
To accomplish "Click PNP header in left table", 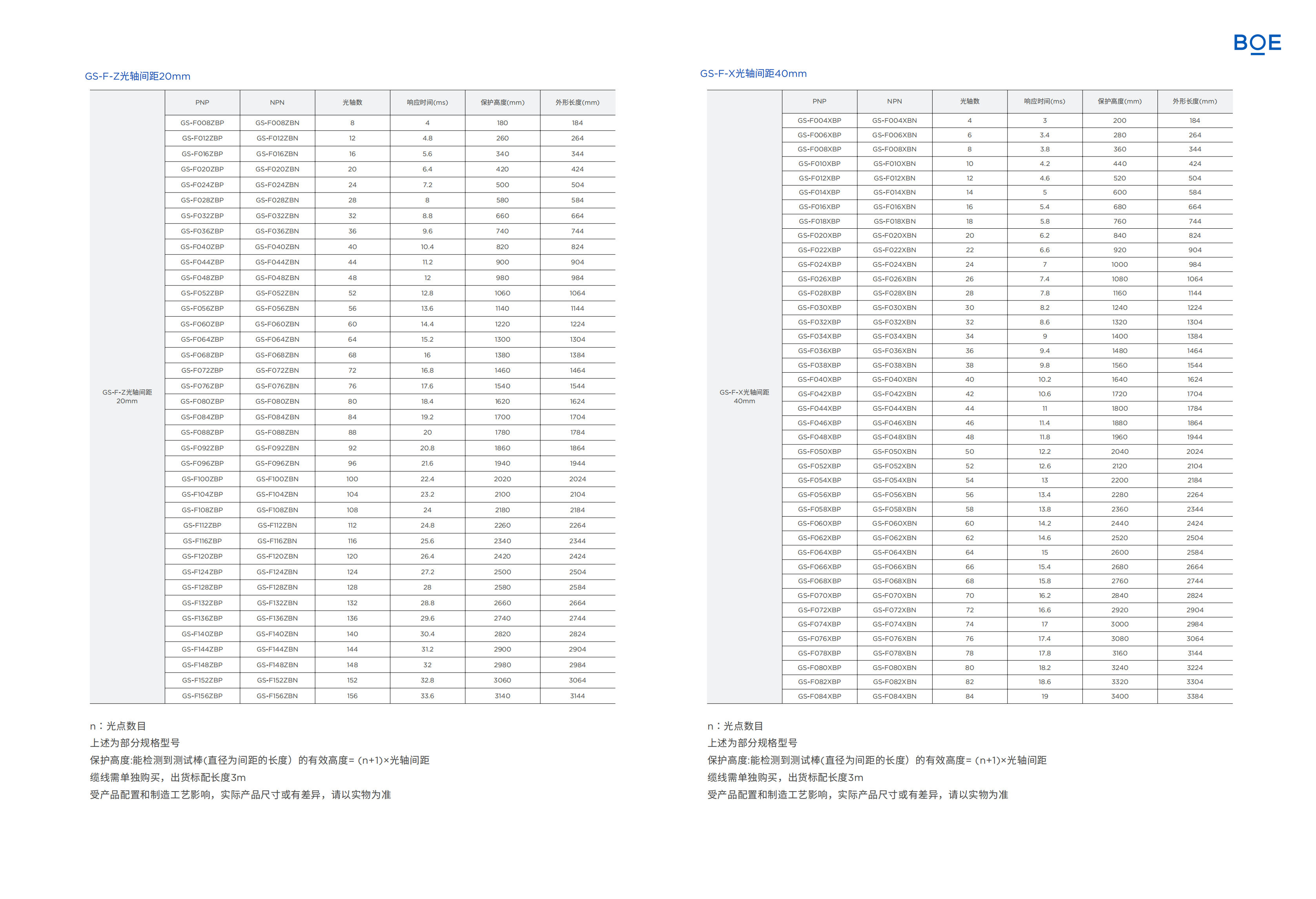I will [202, 102].
